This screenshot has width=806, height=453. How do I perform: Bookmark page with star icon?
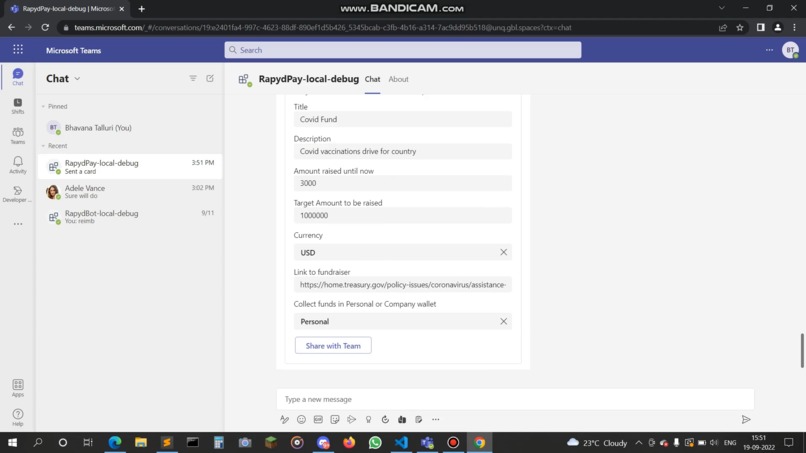tap(740, 27)
